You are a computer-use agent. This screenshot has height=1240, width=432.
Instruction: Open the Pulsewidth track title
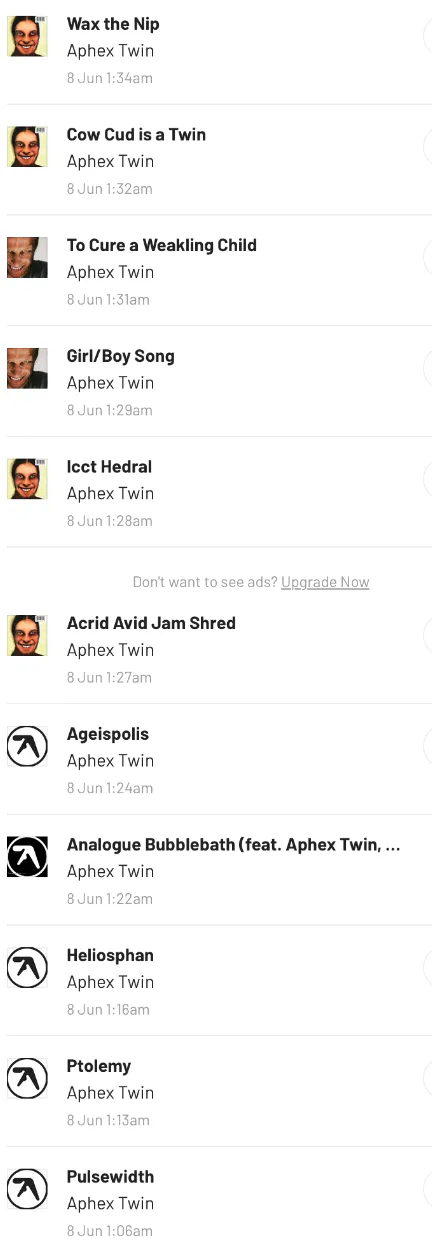coord(110,1177)
